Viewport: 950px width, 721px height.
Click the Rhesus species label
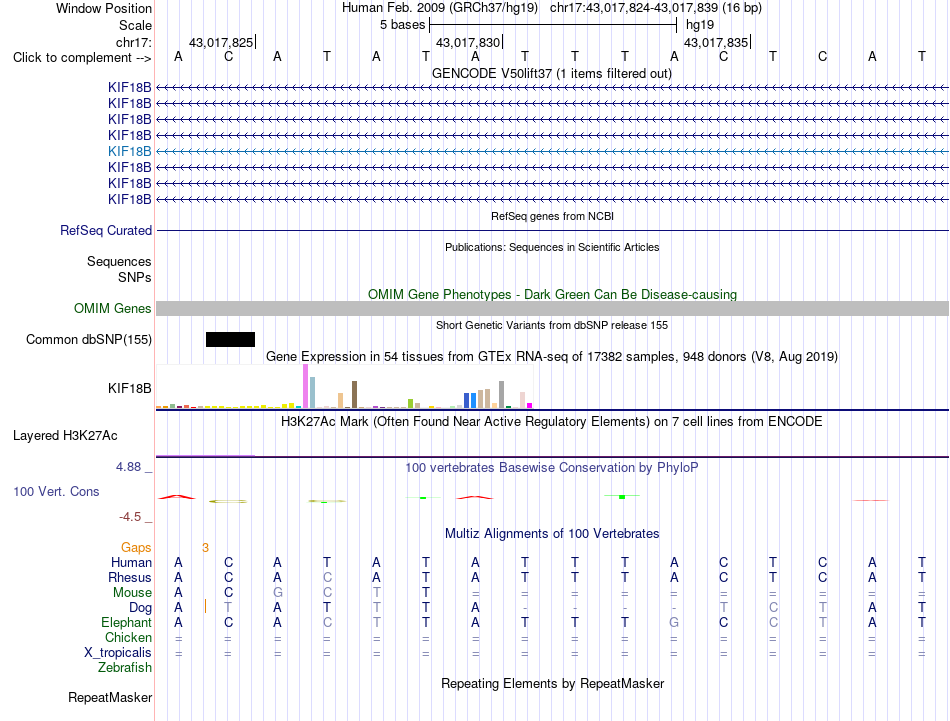pyautogui.click(x=130, y=577)
